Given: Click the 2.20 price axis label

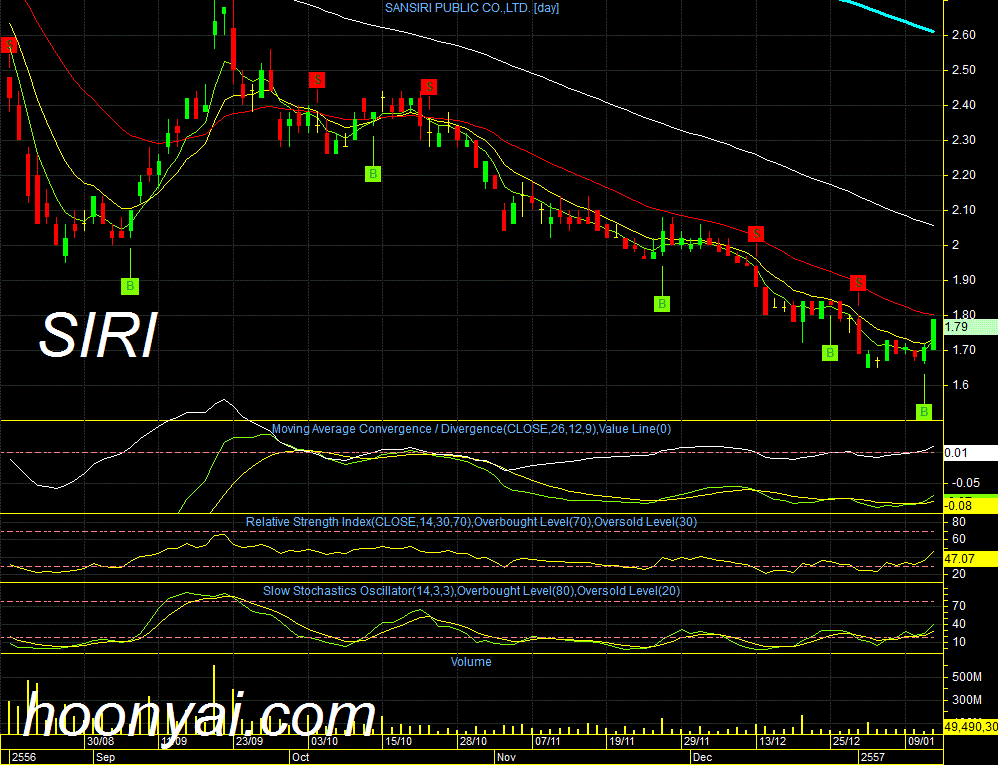Looking at the screenshot, I should 964,175.
